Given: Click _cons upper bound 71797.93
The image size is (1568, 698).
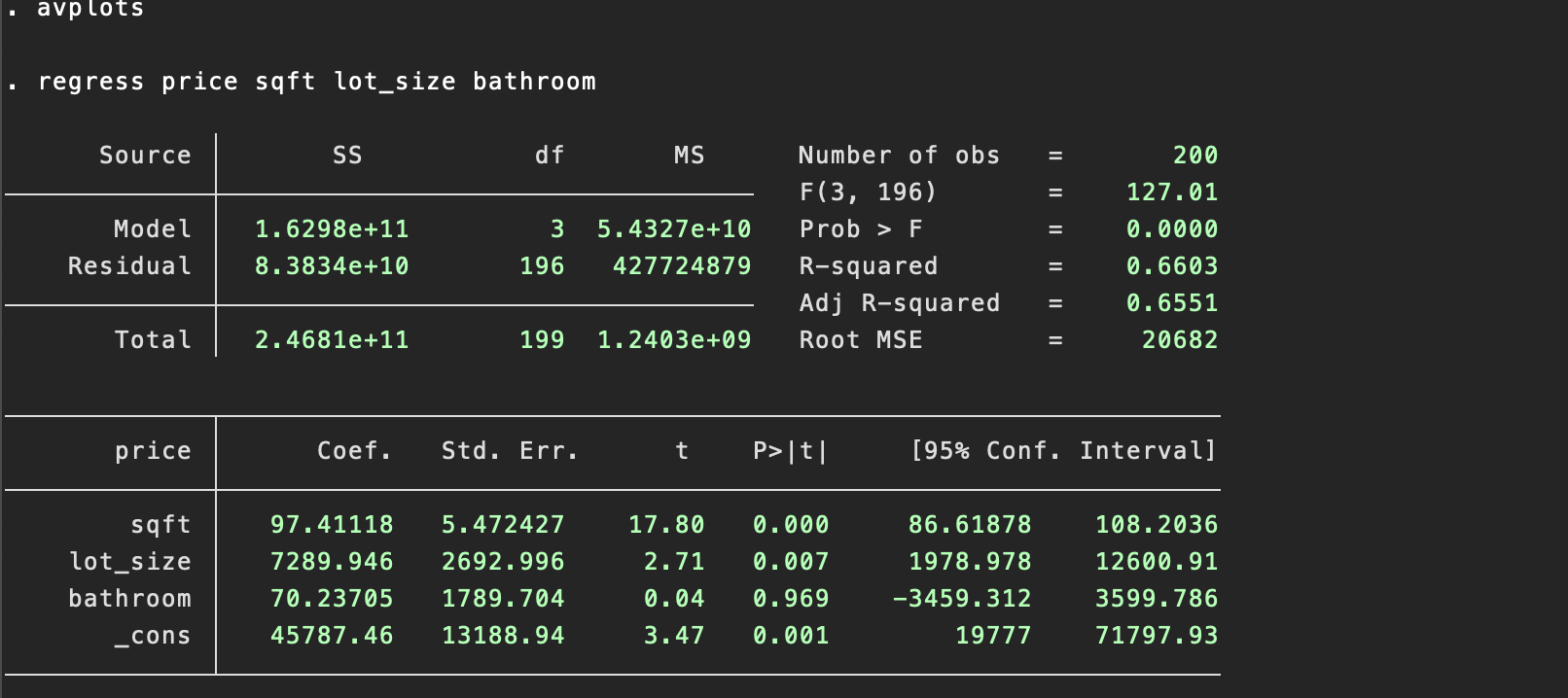Looking at the screenshot, I should click(1157, 636).
